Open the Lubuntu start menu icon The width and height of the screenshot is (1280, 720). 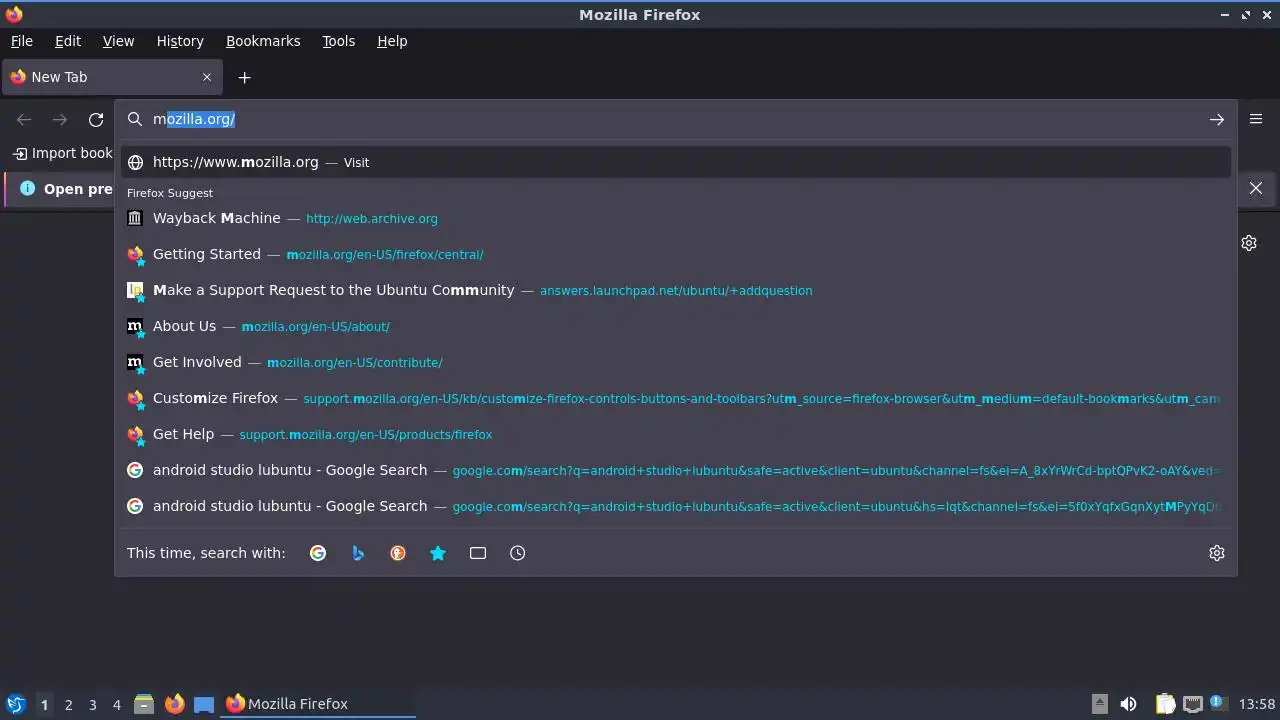(x=15, y=704)
